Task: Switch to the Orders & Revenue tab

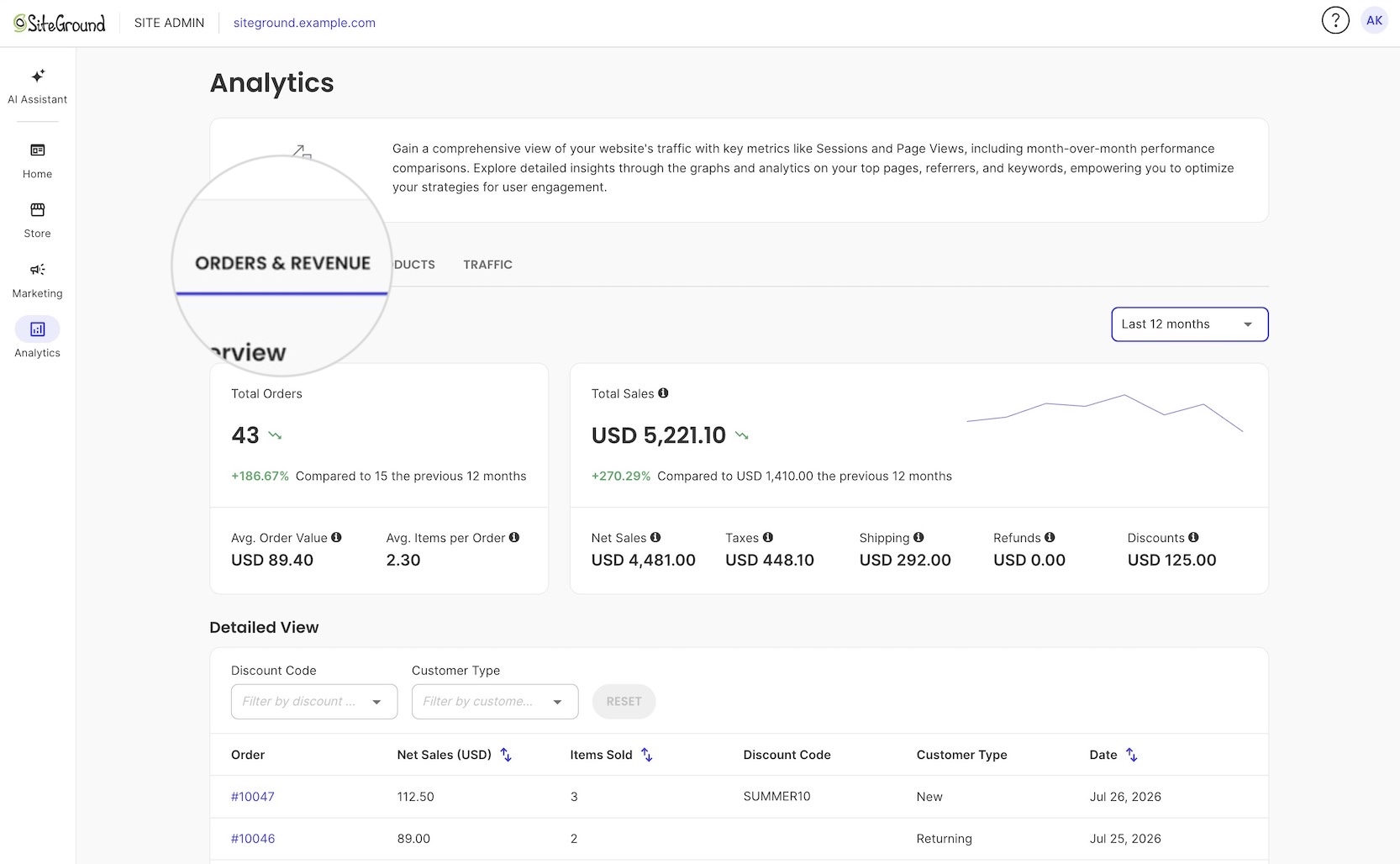Action: click(282, 263)
